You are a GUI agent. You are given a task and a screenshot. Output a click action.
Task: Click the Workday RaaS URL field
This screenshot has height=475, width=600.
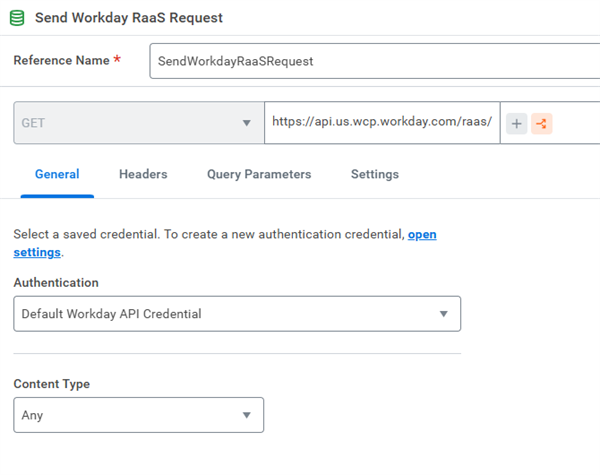click(382, 122)
